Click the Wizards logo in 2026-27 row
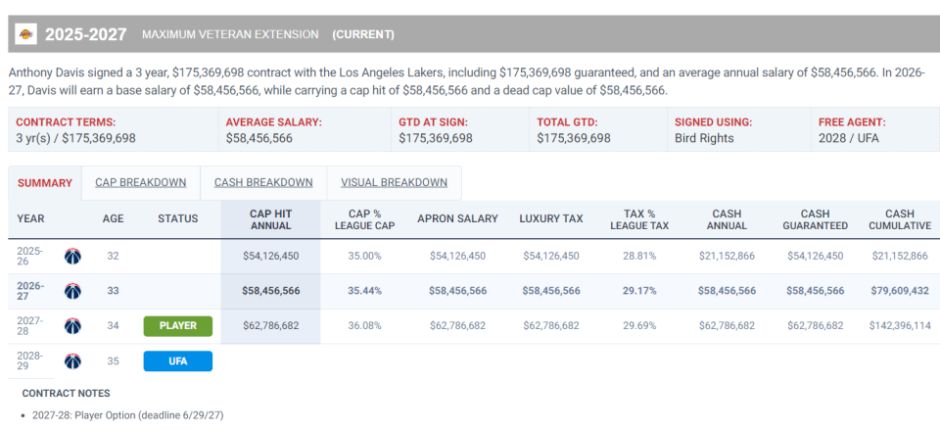 tap(73, 291)
